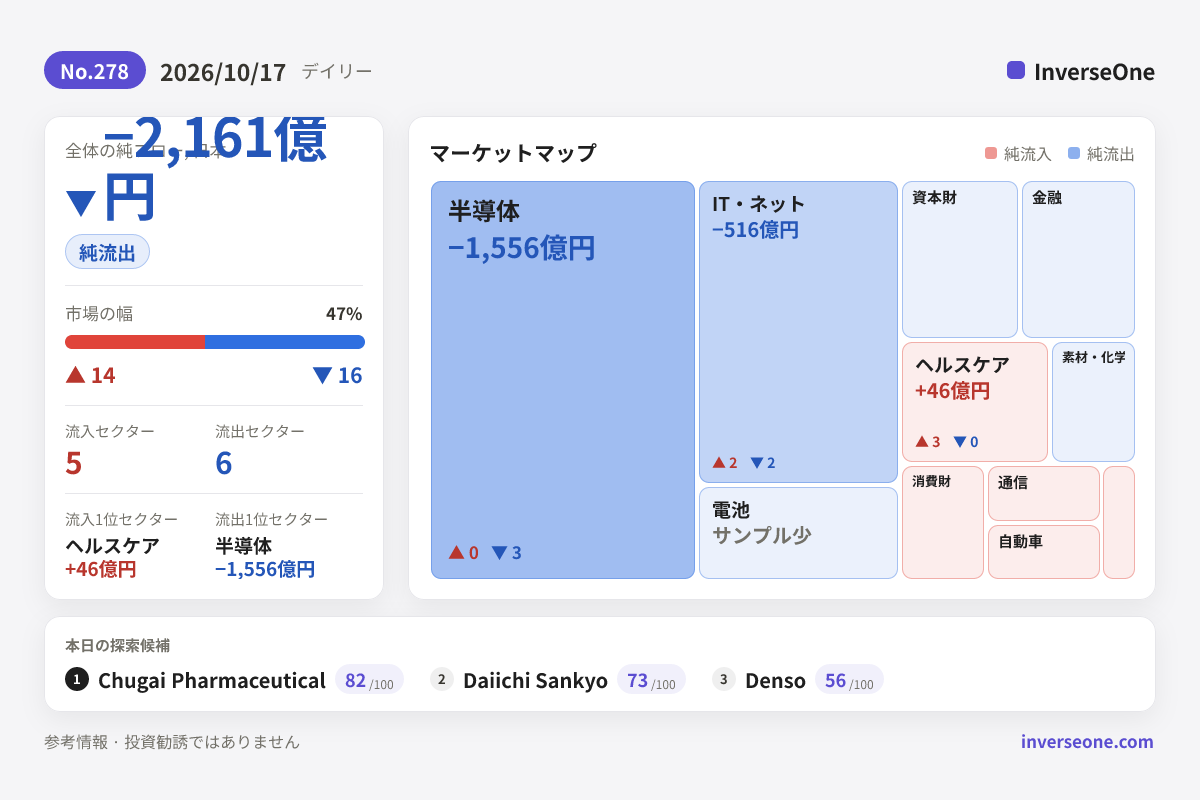Viewport: 1200px width, 800px height.
Task: Click the 純流出 status pill
Action: click(107, 252)
